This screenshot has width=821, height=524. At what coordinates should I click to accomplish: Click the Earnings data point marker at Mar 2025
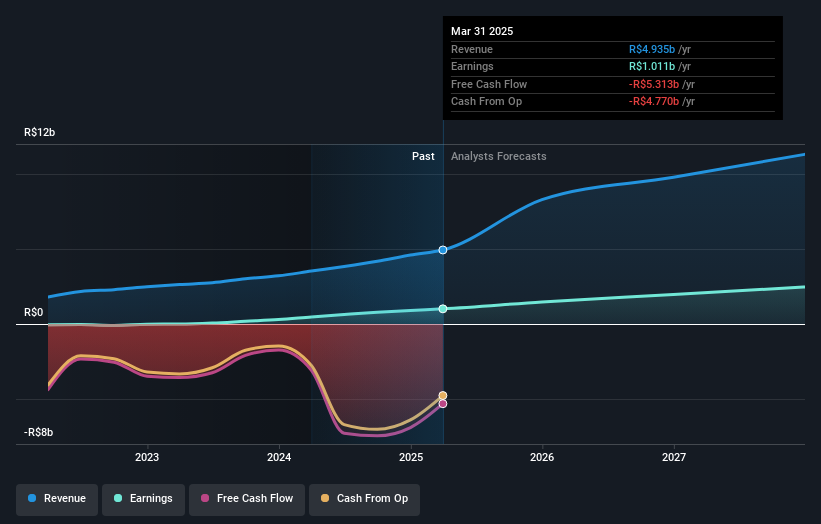point(443,309)
